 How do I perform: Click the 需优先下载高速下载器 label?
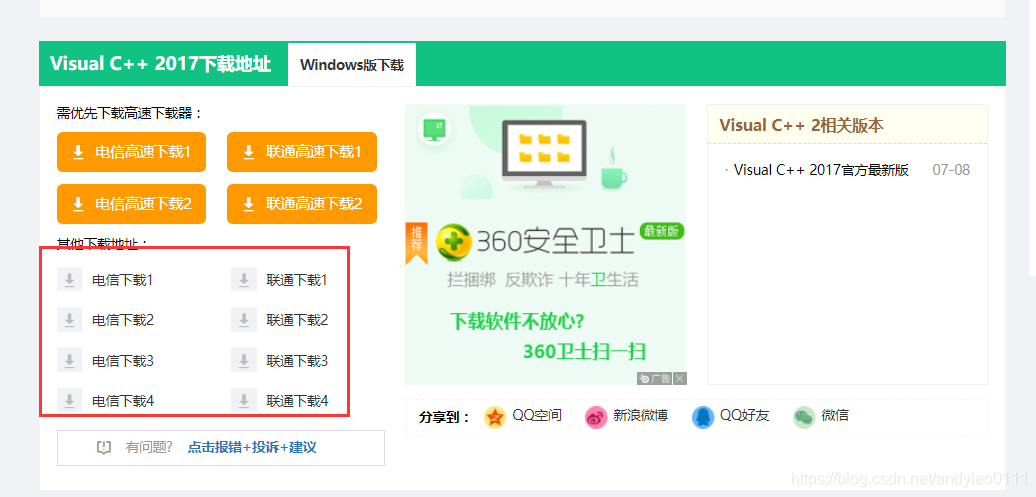130,113
